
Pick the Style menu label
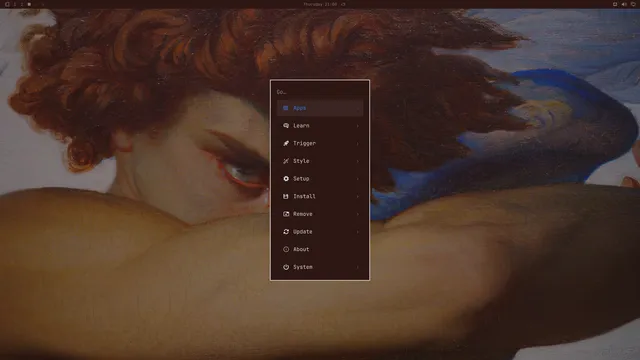point(301,161)
